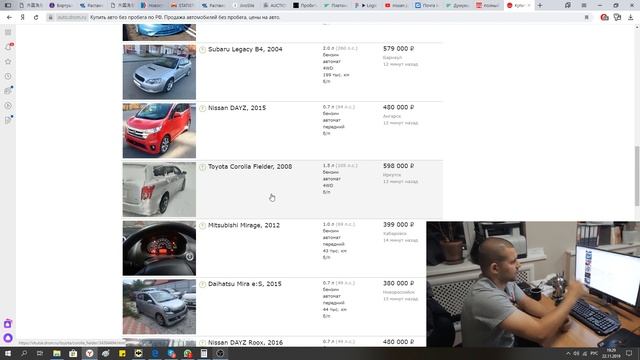
Task: Open Task View on the taskbar
Action: click(40, 353)
